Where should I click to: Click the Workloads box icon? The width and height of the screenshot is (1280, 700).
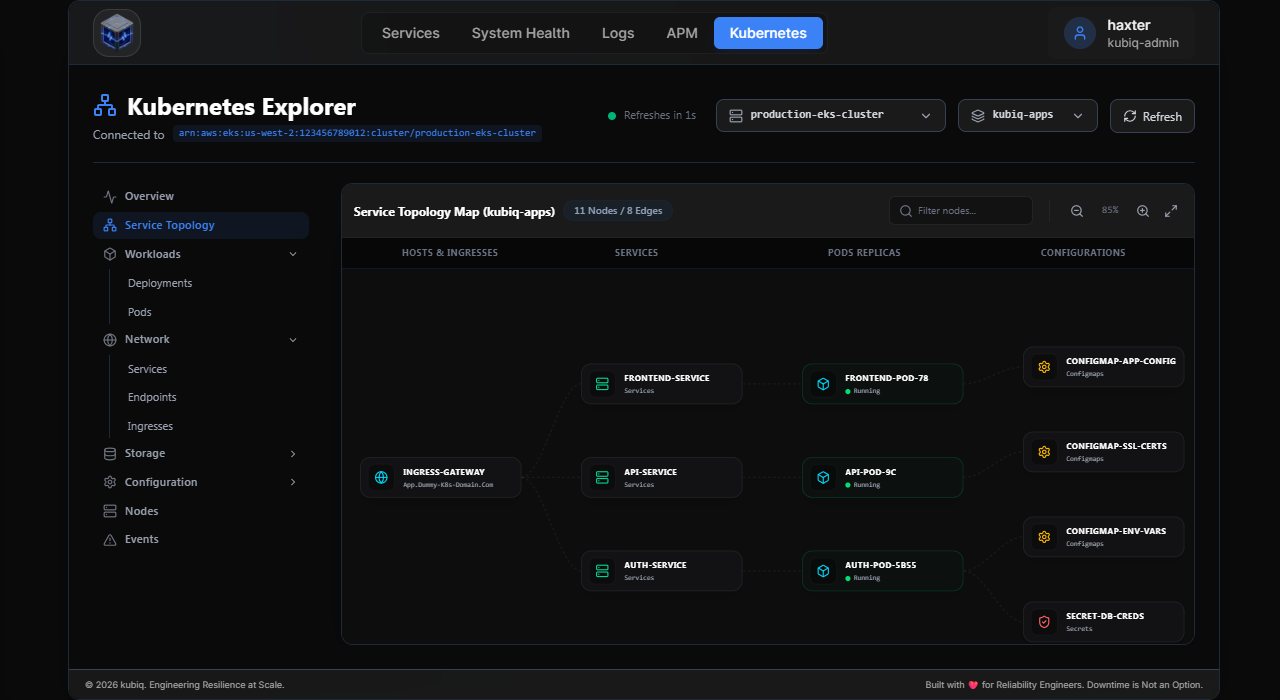(110, 254)
